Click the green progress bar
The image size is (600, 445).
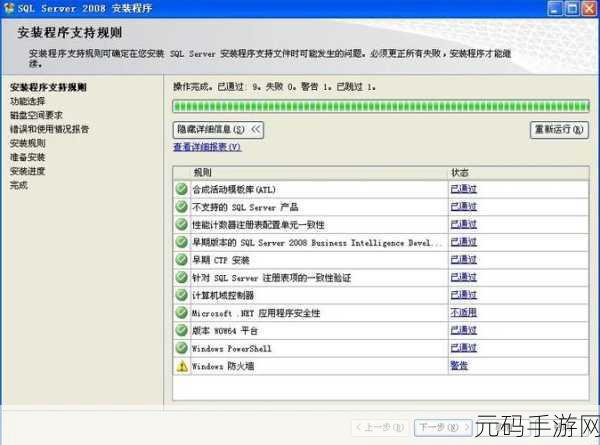(x=381, y=106)
